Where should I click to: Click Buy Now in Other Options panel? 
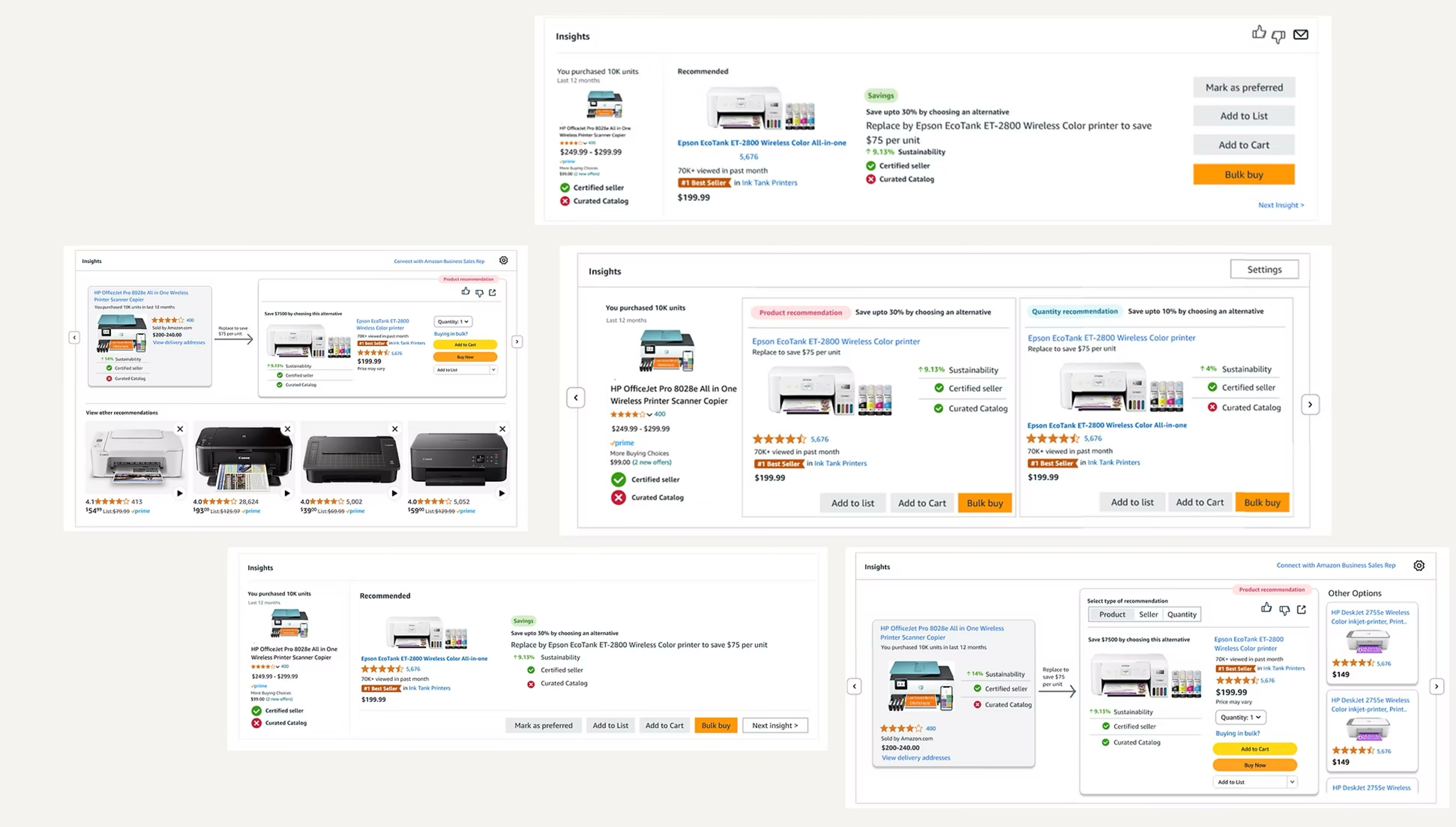point(1255,765)
